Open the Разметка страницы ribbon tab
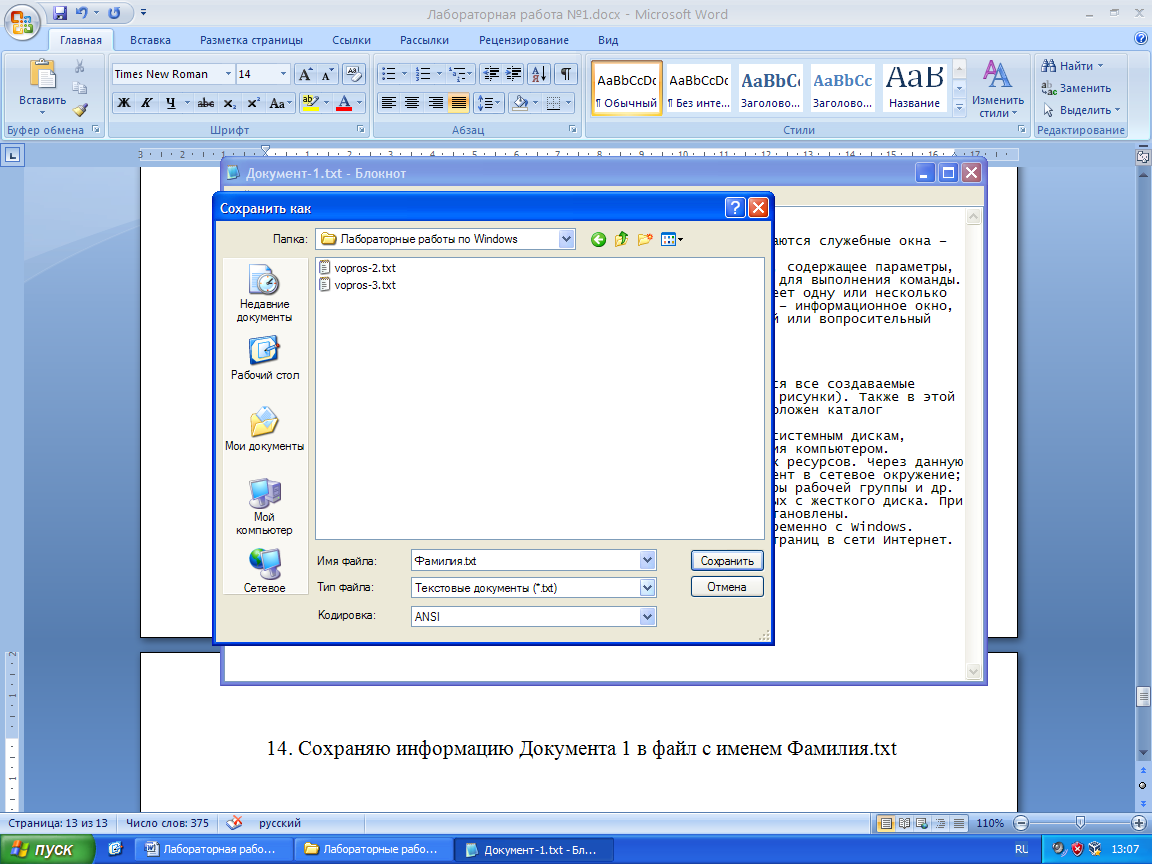The image size is (1152, 864). pyautogui.click(x=251, y=40)
